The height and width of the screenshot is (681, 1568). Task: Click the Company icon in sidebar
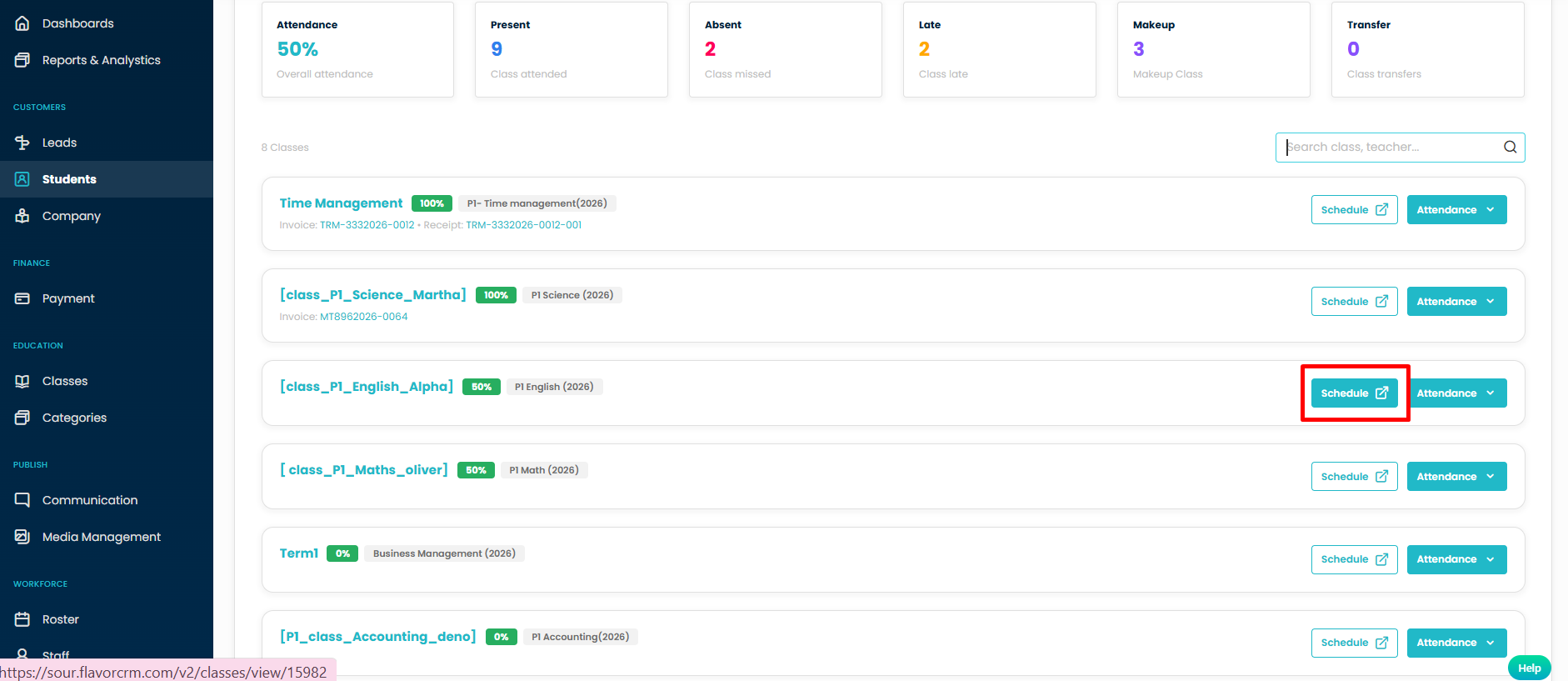point(22,216)
